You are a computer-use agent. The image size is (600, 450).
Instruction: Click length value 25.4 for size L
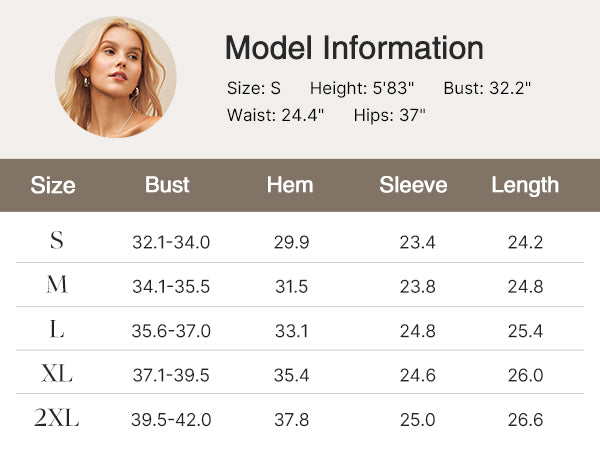click(x=525, y=331)
